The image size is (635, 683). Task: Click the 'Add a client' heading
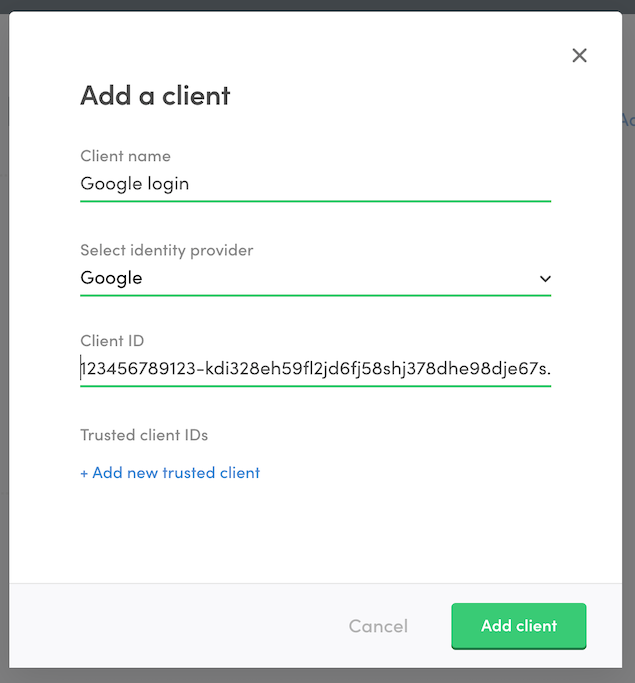[x=155, y=96]
